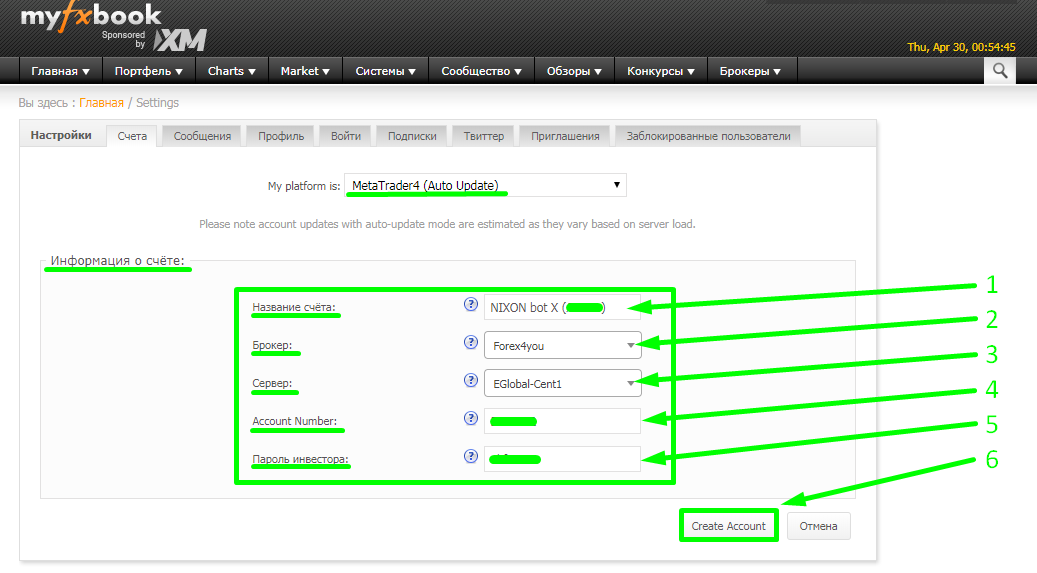The width and height of the screenshot is (1037, 573).
Task: Switch to the Сообщения tab
Action: coord(202,136)
